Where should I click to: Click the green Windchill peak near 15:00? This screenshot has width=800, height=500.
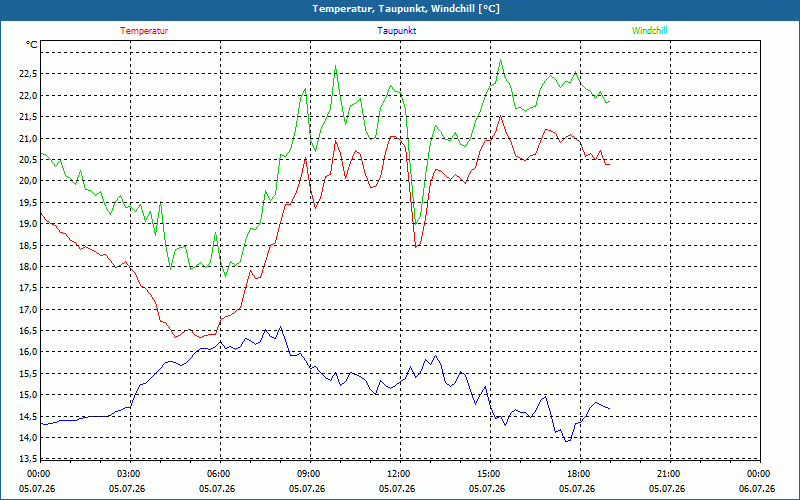point(501,60)
